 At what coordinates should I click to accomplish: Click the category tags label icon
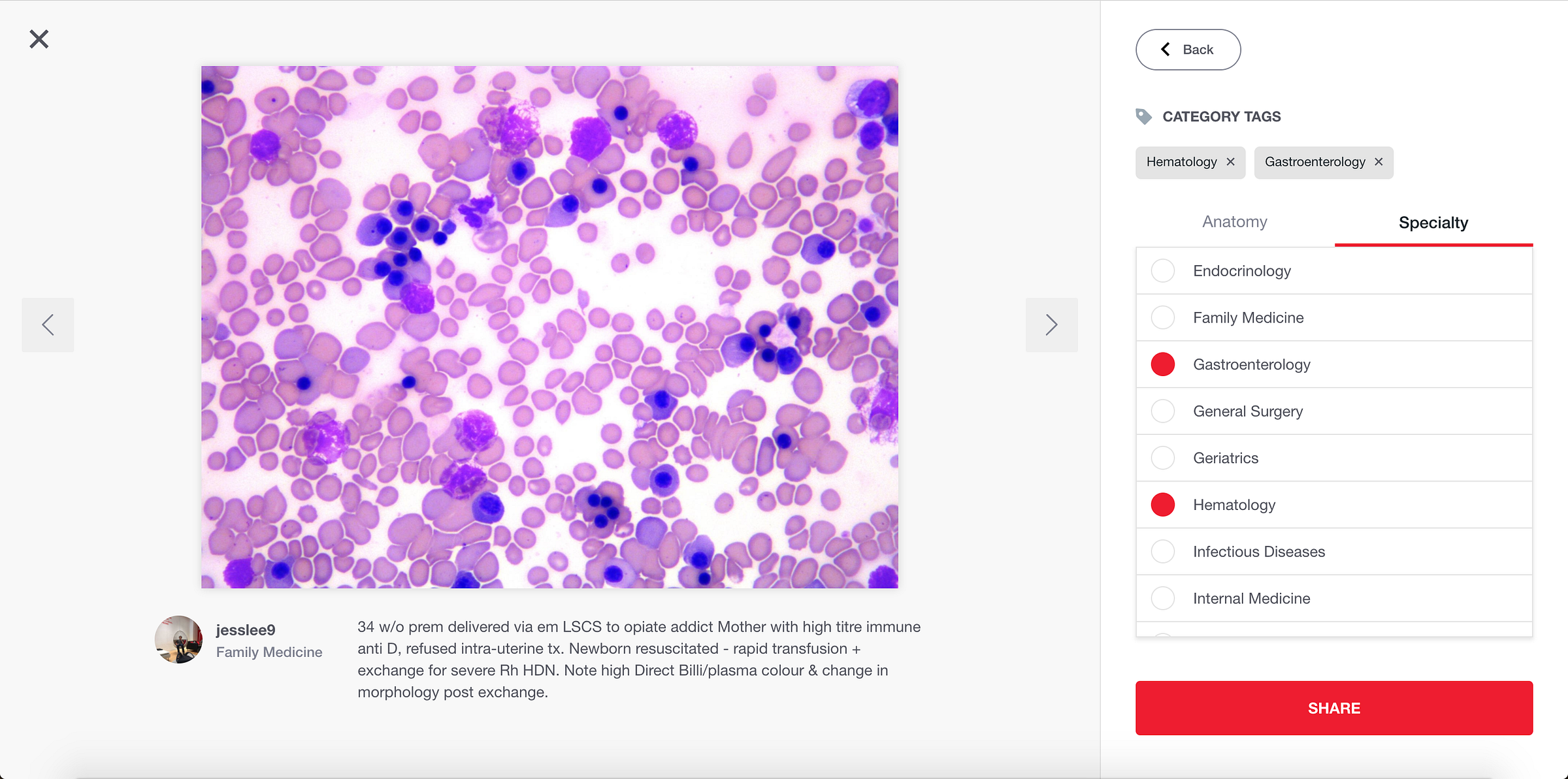tap(1143, 116)
